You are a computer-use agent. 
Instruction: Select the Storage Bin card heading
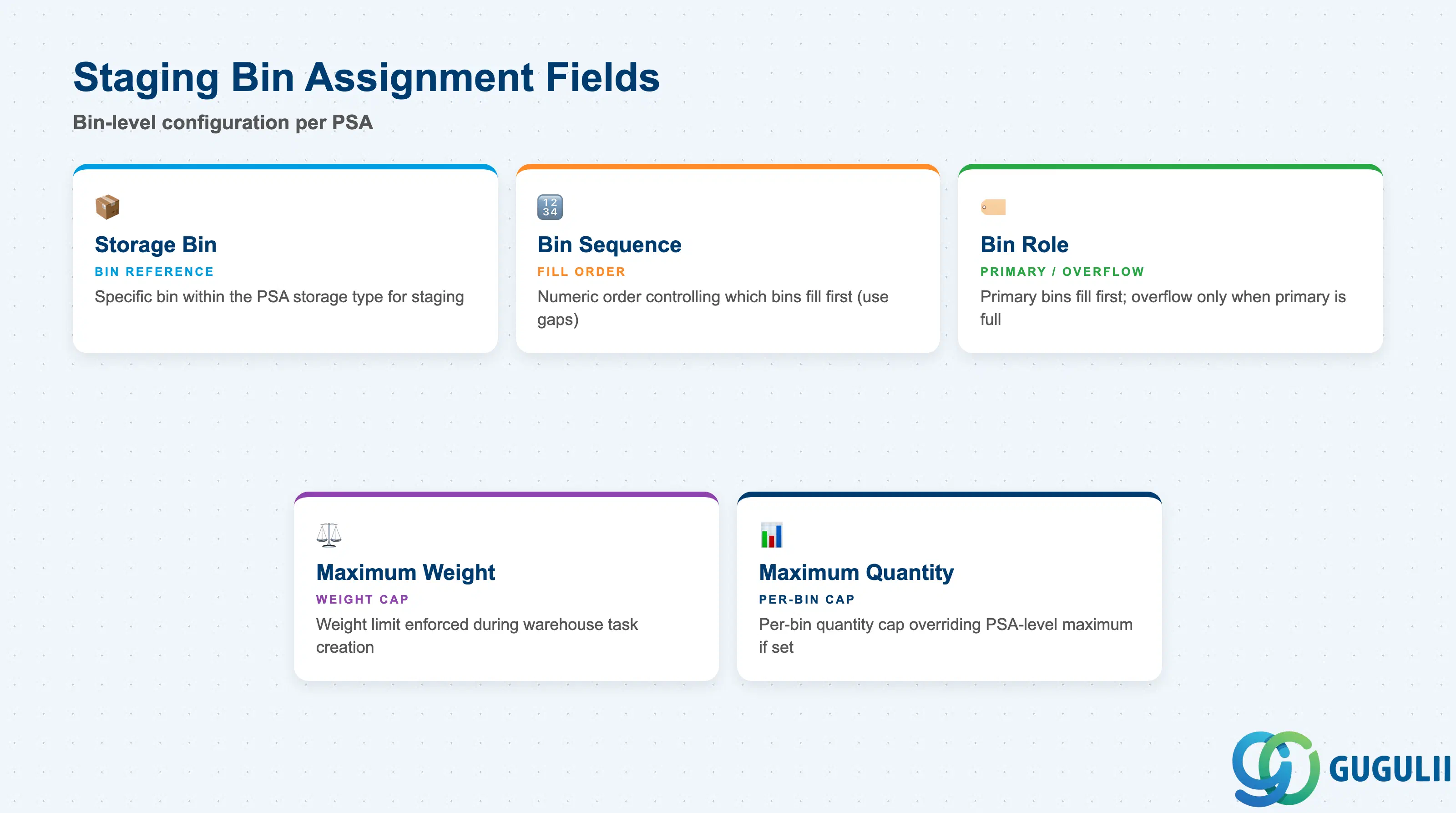pyautogui.click(x=156, y=245)
